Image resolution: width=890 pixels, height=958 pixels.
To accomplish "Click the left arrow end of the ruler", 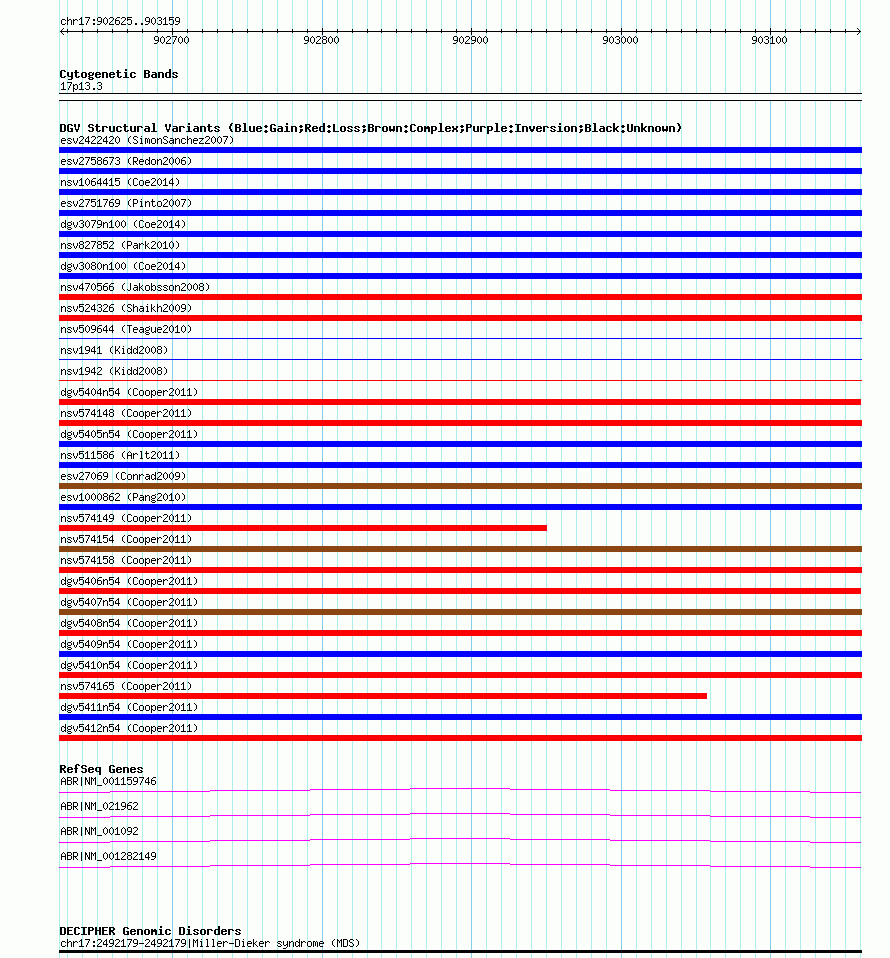I will pyautogui.click(x=62, y=31).
